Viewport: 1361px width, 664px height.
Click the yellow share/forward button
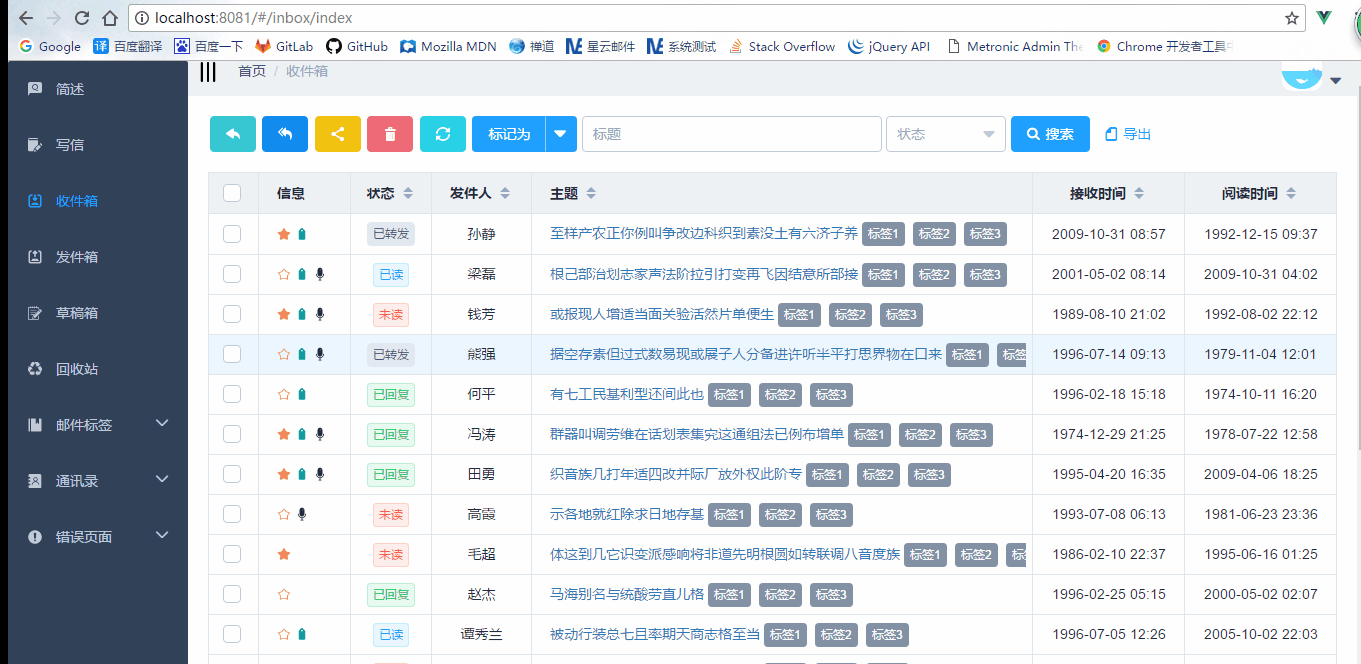(338, 134)
